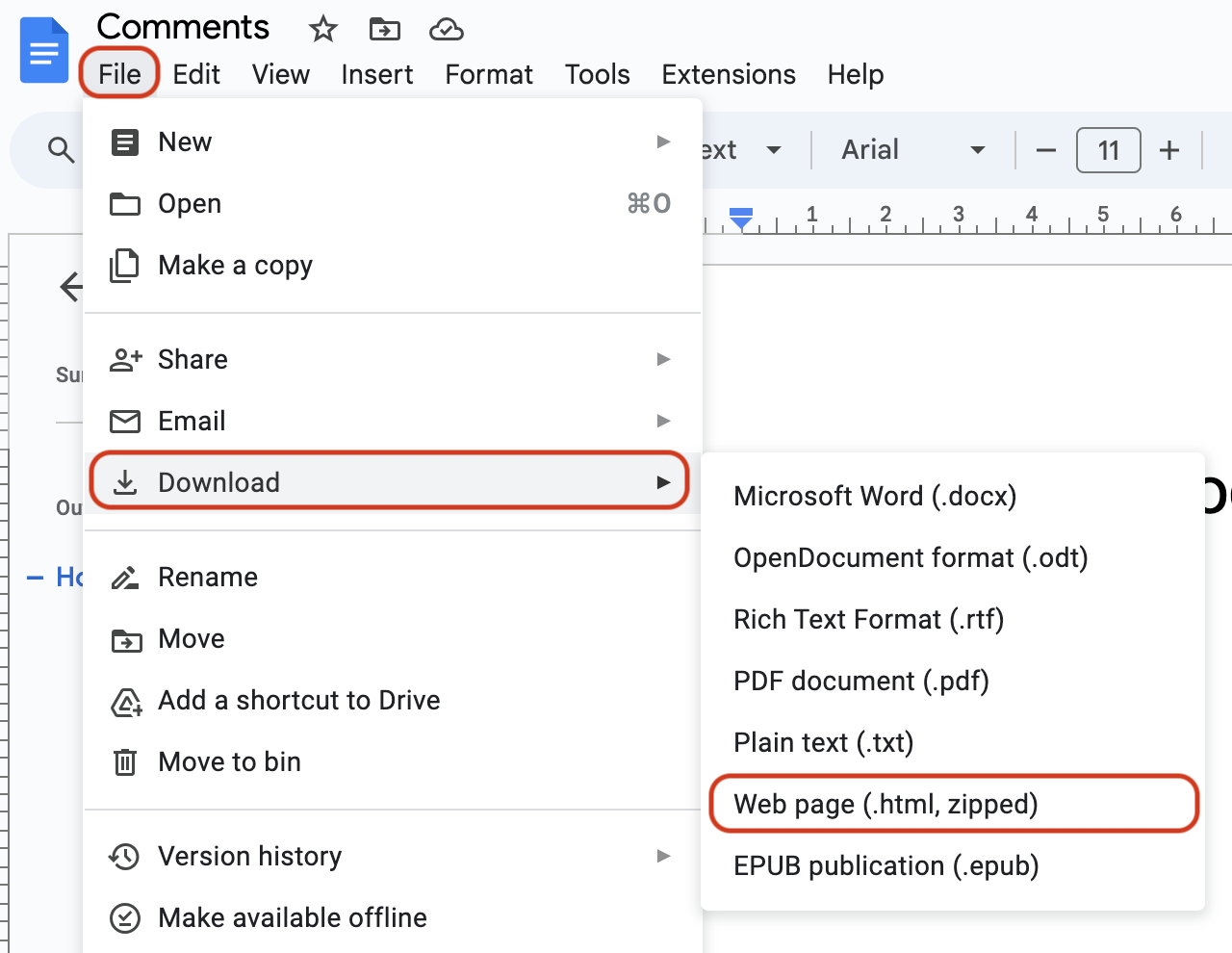The width and height of the screenshot is (1232, 953).
Task: Select Make a copy
Action: tap(393, 266)
